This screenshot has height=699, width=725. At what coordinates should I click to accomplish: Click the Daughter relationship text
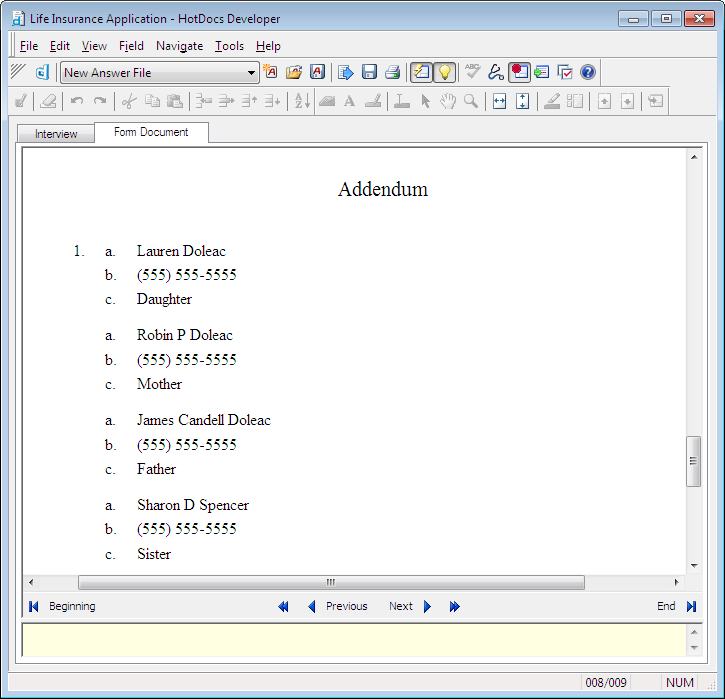click(164, 299)
